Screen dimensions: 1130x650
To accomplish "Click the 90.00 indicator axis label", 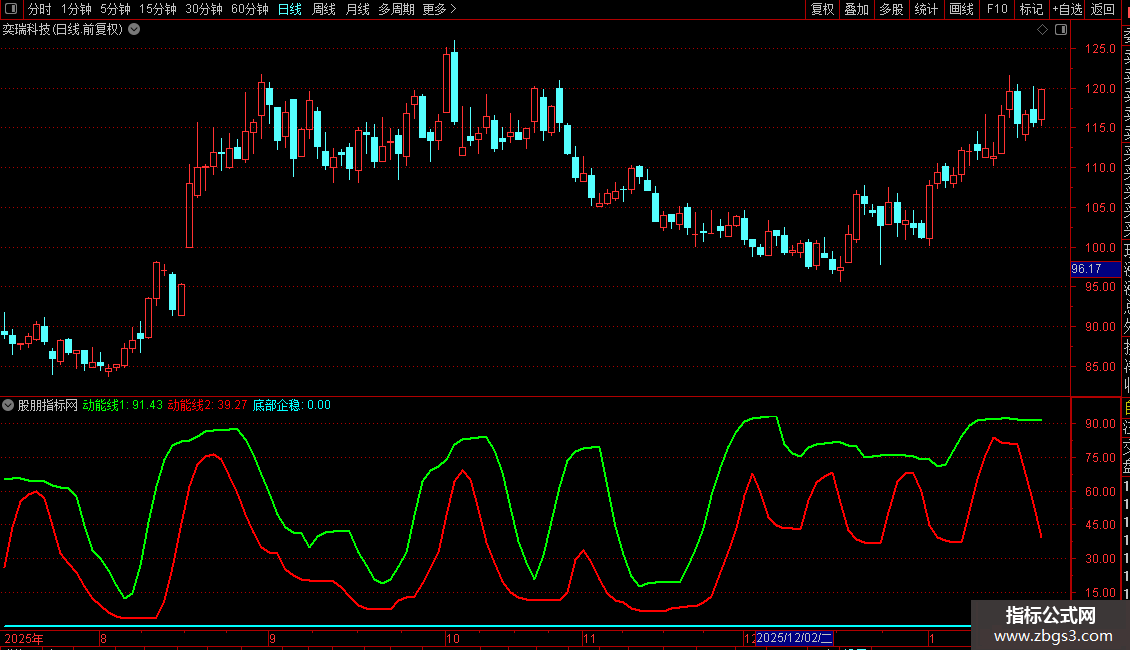I will click(x=1100, y=424).
